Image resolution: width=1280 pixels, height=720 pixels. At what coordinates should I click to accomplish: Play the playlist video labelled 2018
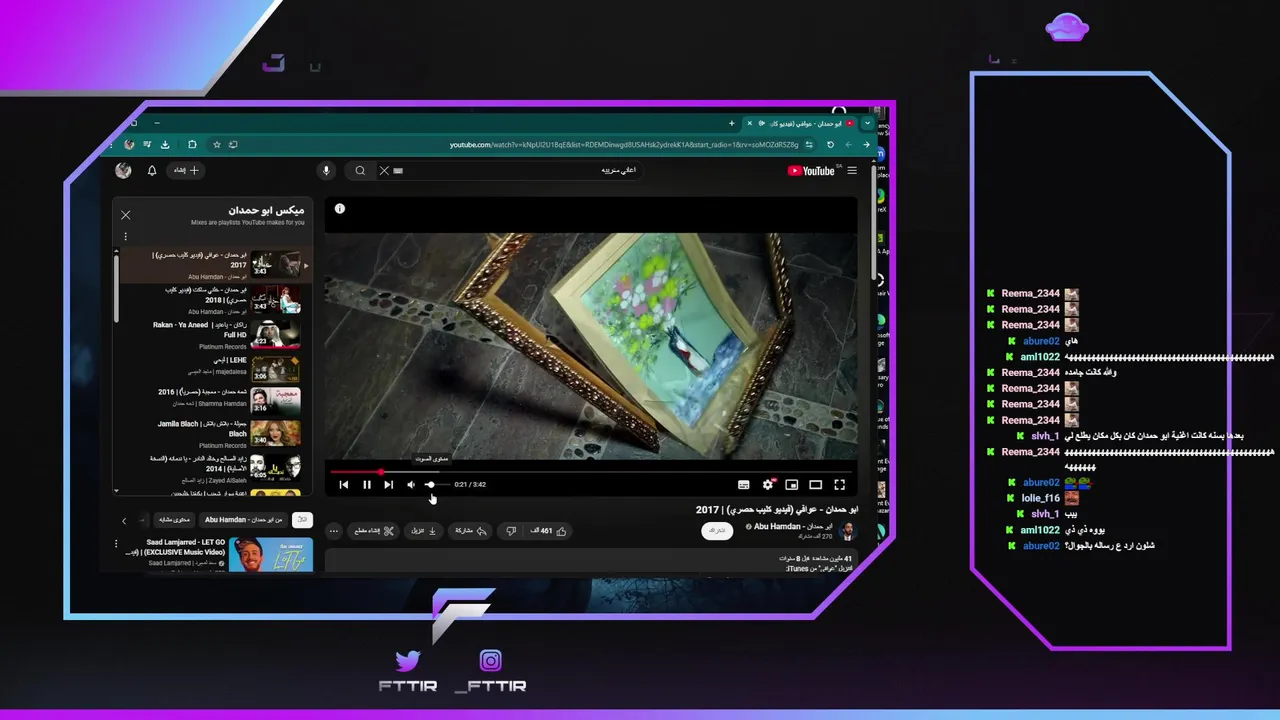pyautogui.click(x=214, y=299)
